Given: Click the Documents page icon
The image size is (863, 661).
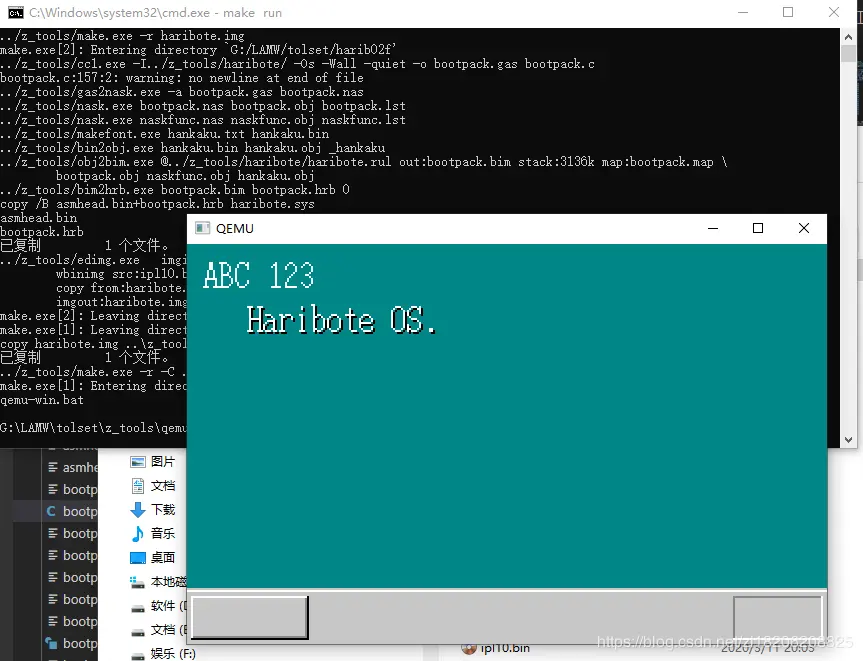Looking at the screenshot, I should (x=138, y=486).
